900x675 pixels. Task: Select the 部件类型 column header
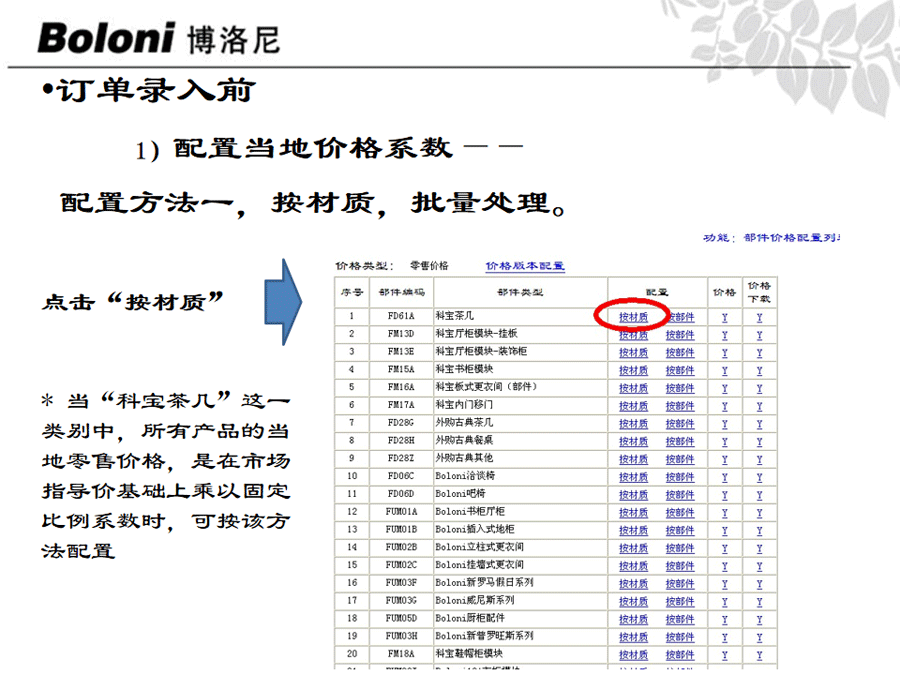click(519, 293)
